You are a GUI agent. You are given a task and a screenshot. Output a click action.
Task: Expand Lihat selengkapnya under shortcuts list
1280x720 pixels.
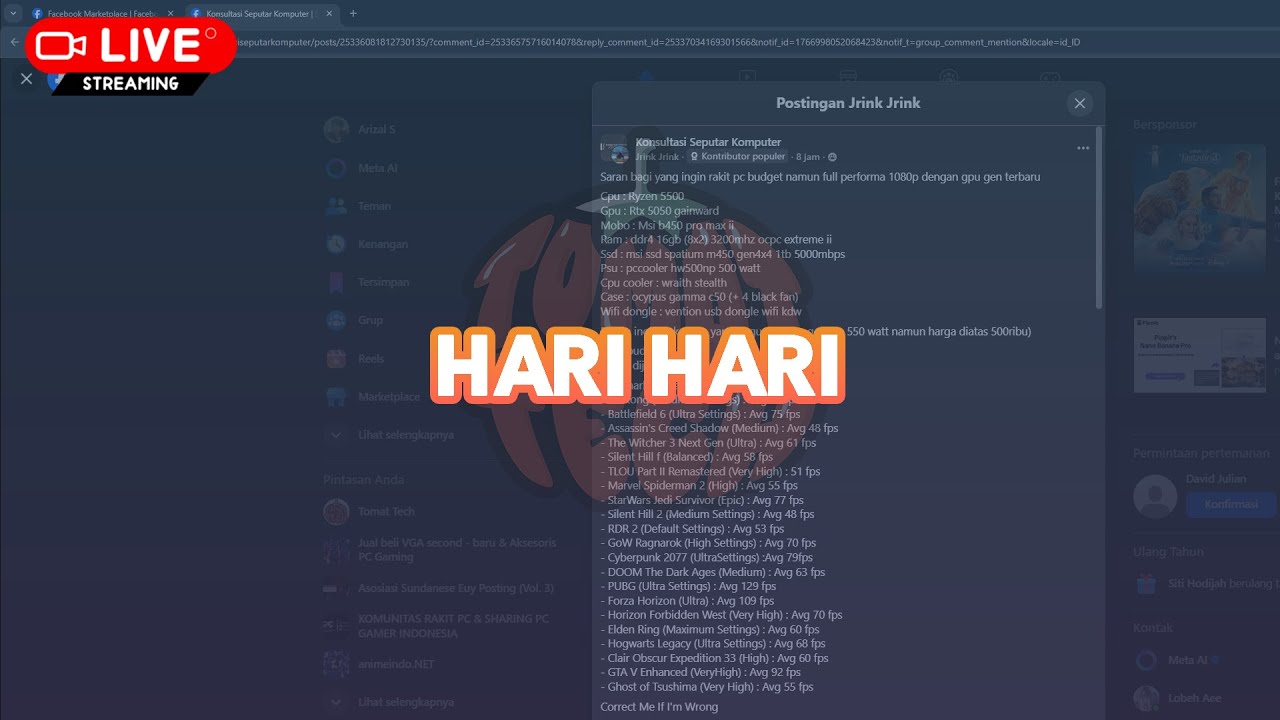(x=389, y=702)
